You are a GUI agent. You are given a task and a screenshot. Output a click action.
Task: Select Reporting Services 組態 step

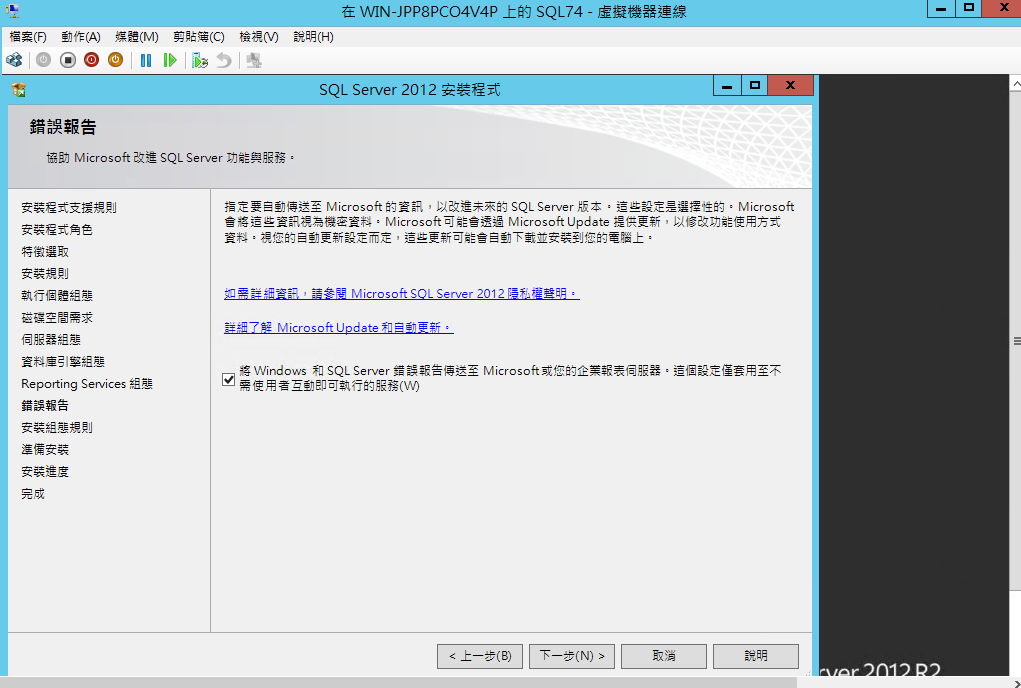click(x=87, y=384)
